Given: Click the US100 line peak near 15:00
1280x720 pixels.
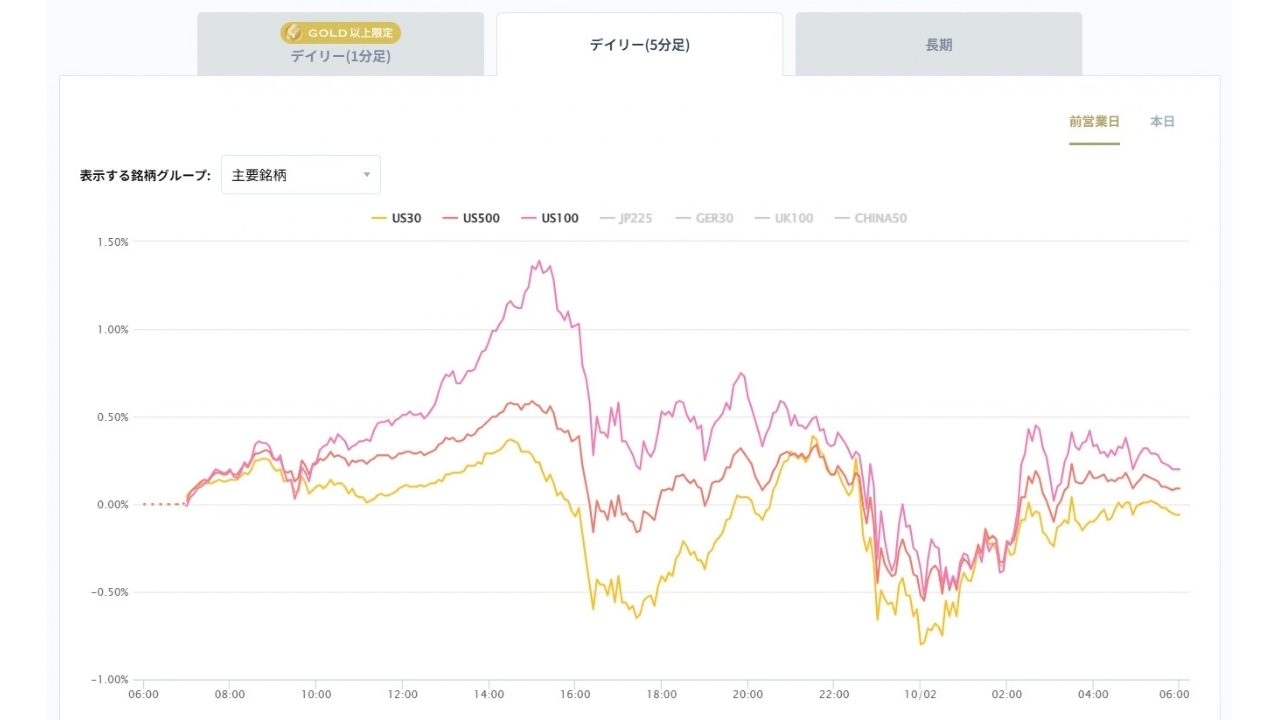Looking at the screenshot, I should coord(540,262).
